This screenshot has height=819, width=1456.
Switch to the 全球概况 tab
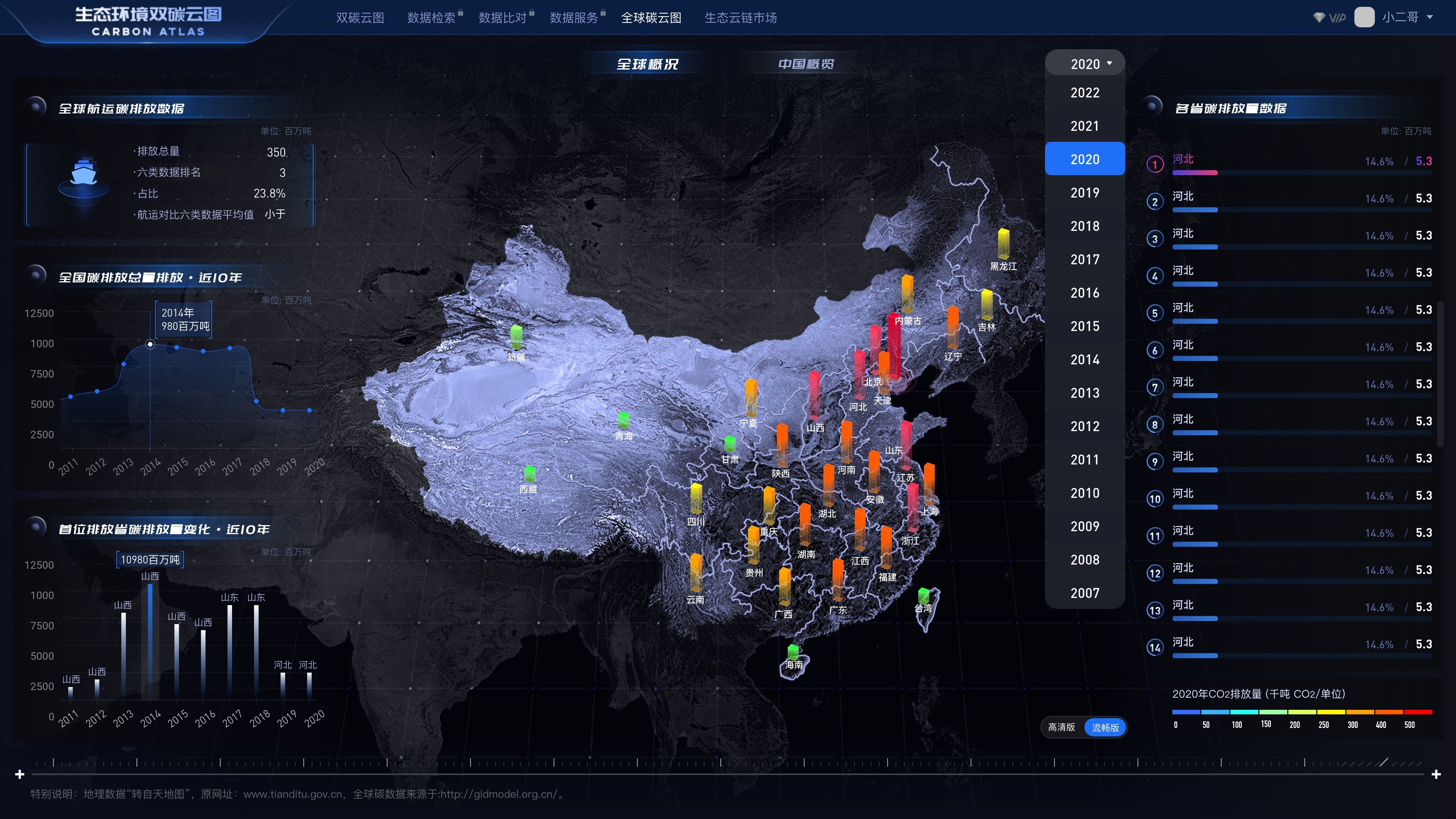pos(647,64)
